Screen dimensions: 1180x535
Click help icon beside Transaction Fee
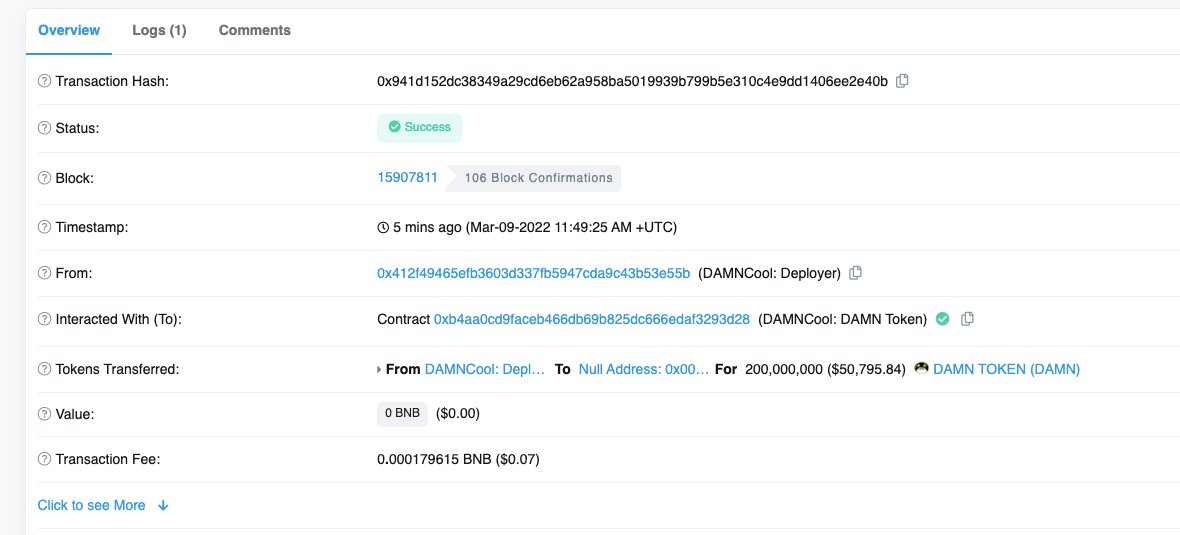tap(44, 459)
